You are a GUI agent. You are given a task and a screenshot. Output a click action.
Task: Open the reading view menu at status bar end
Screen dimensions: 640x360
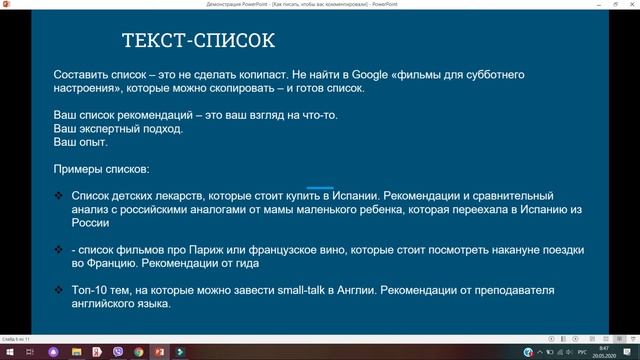coord(633,339)
